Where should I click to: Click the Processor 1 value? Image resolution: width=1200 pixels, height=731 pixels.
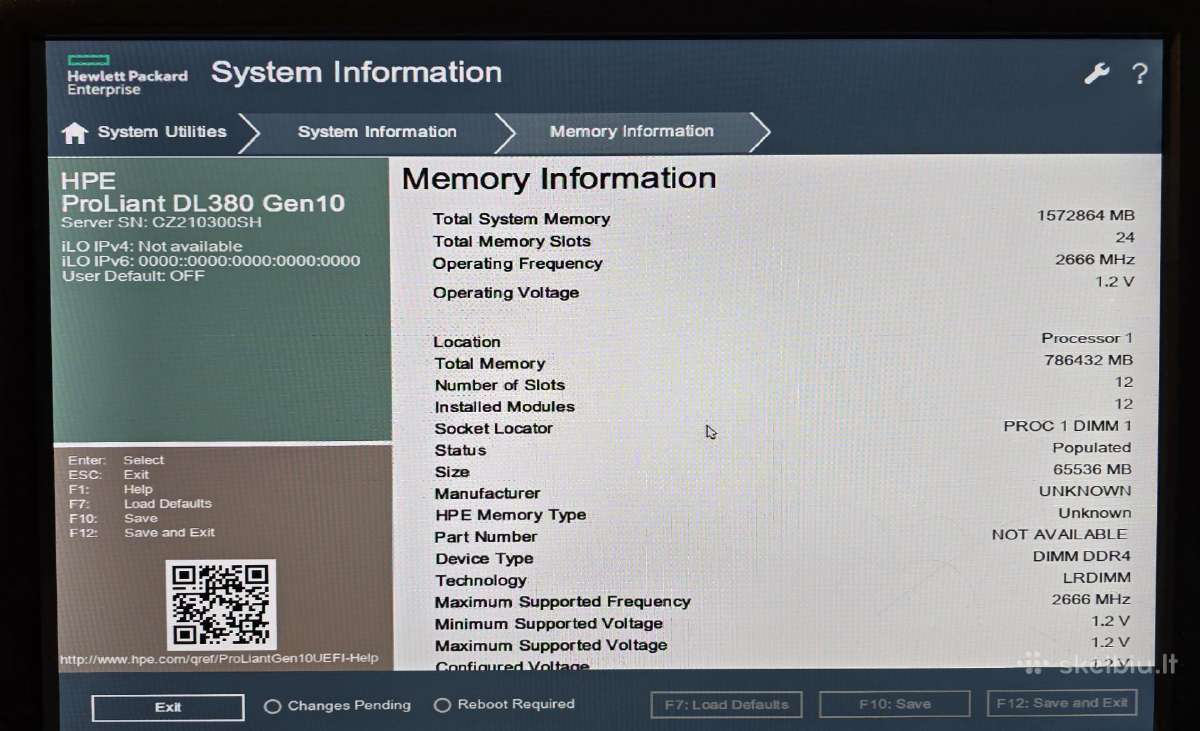pos(1087,338)
